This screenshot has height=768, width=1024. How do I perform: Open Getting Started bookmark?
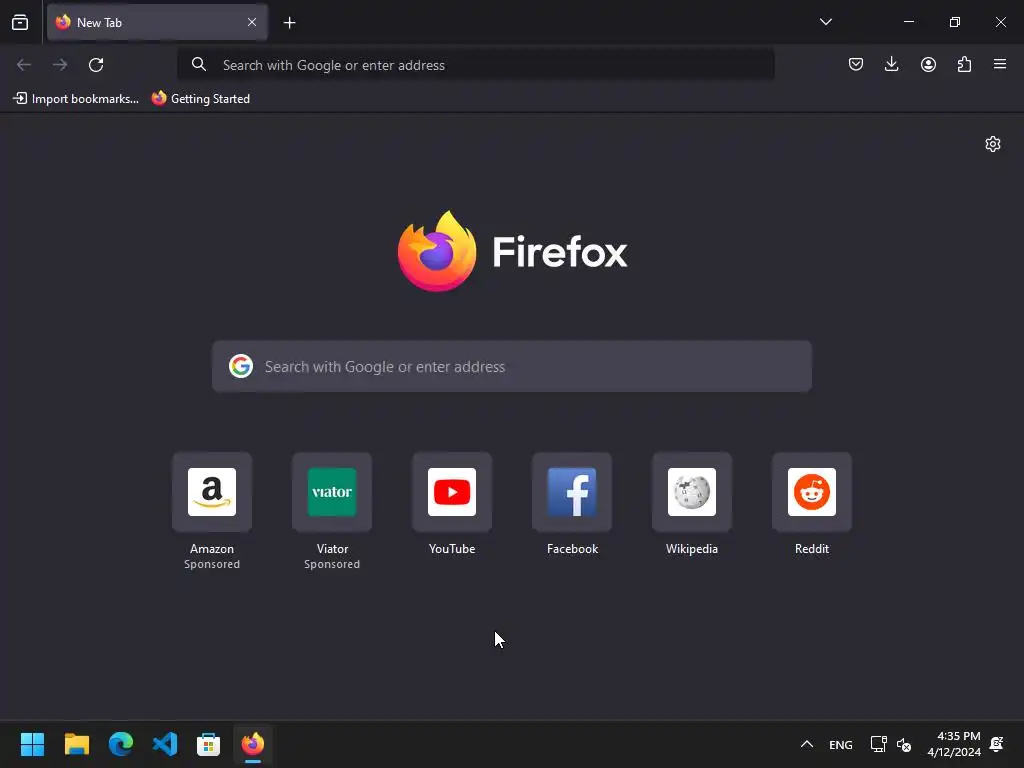200,99
